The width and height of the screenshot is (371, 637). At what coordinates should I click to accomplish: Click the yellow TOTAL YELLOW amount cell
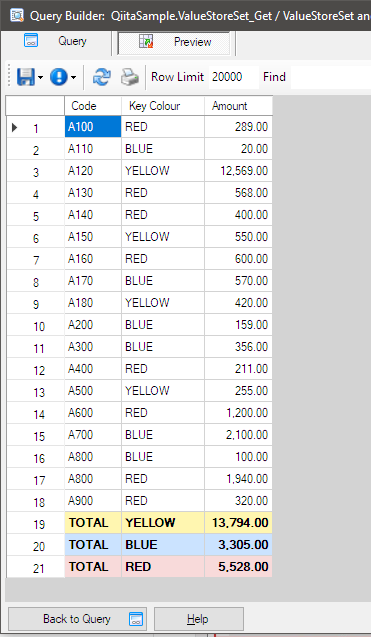coord(238,522)
